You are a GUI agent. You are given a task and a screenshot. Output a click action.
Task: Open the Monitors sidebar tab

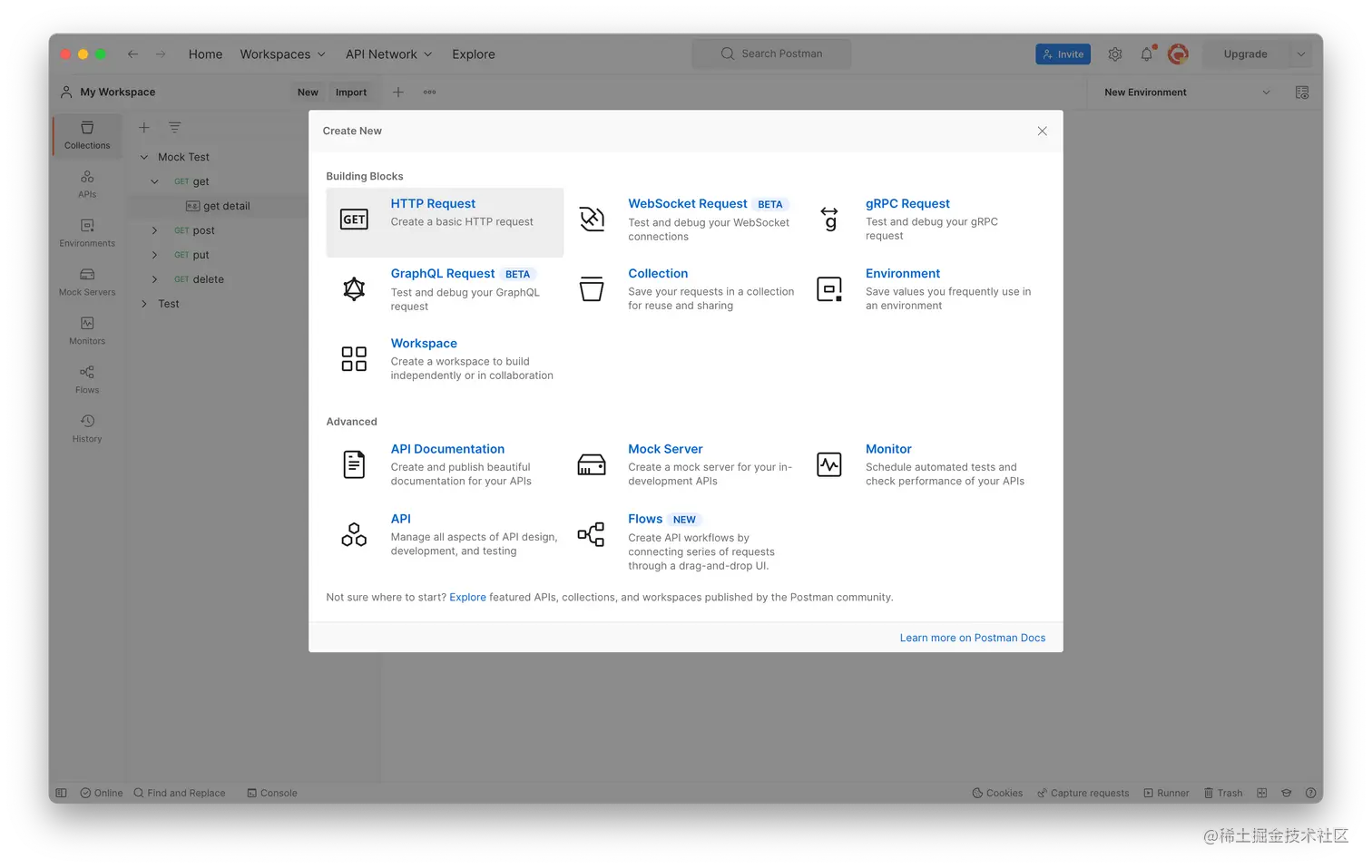point(87,330)
